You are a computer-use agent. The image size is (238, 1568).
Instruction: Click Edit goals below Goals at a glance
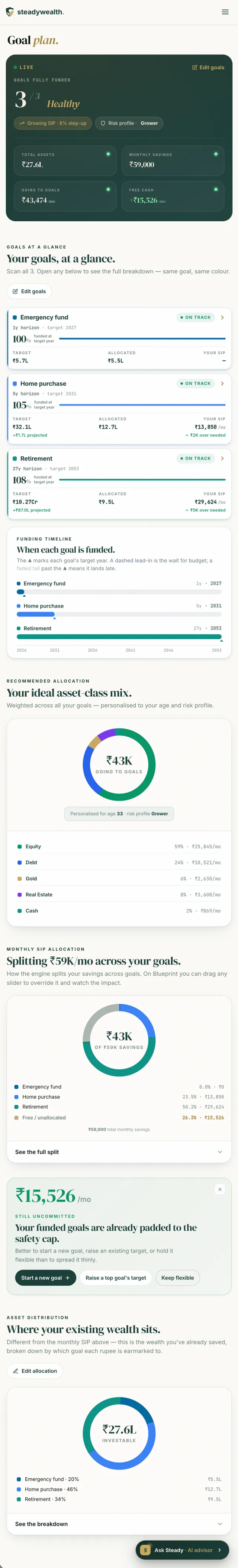coord(29,291)
